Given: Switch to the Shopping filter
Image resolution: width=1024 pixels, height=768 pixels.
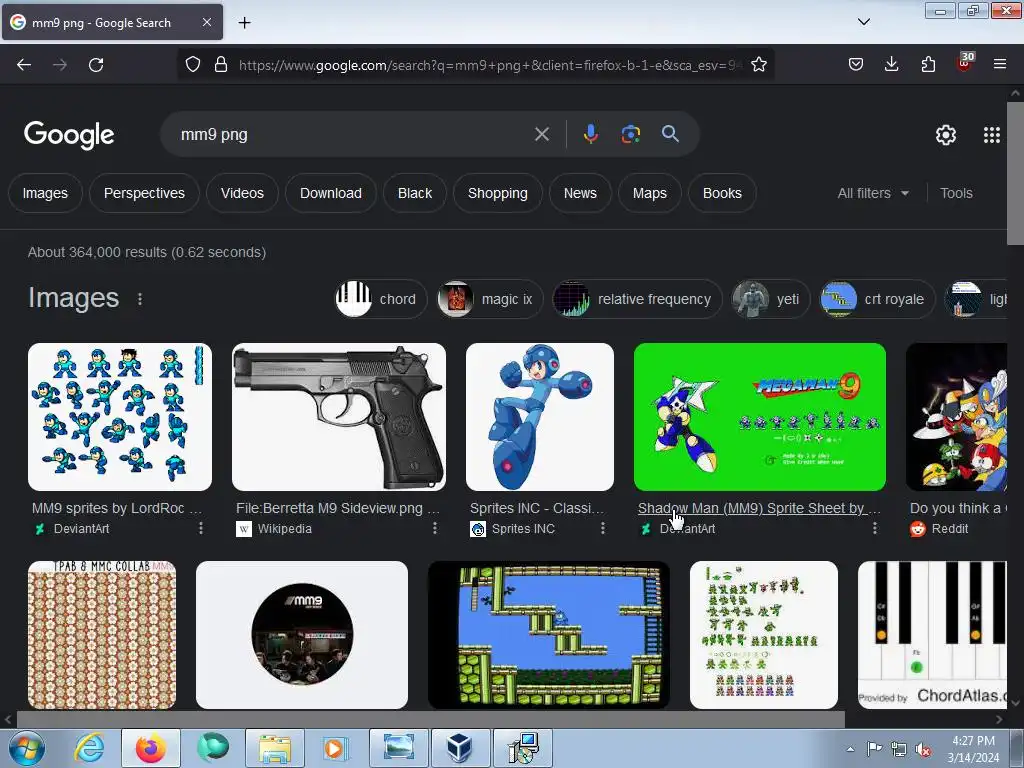Looking at the screenshot, I should pos(498,193).
